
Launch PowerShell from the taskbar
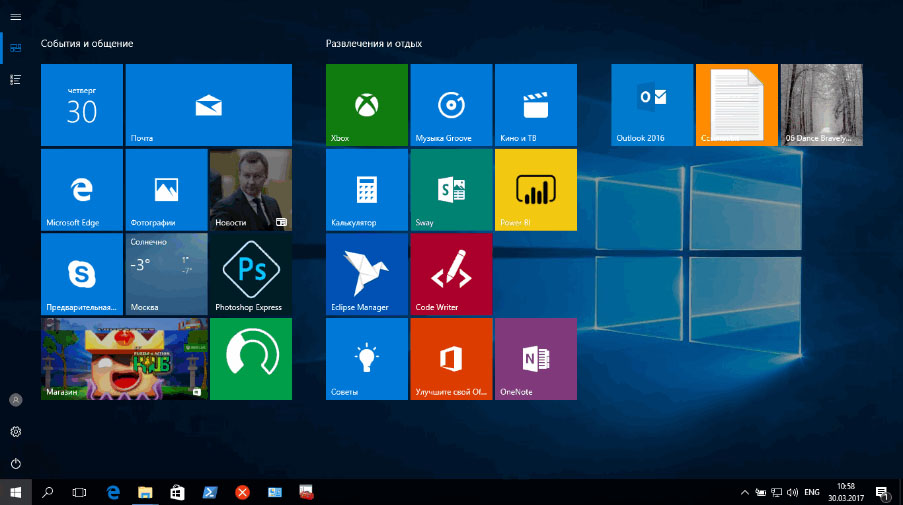pos(210,492)
